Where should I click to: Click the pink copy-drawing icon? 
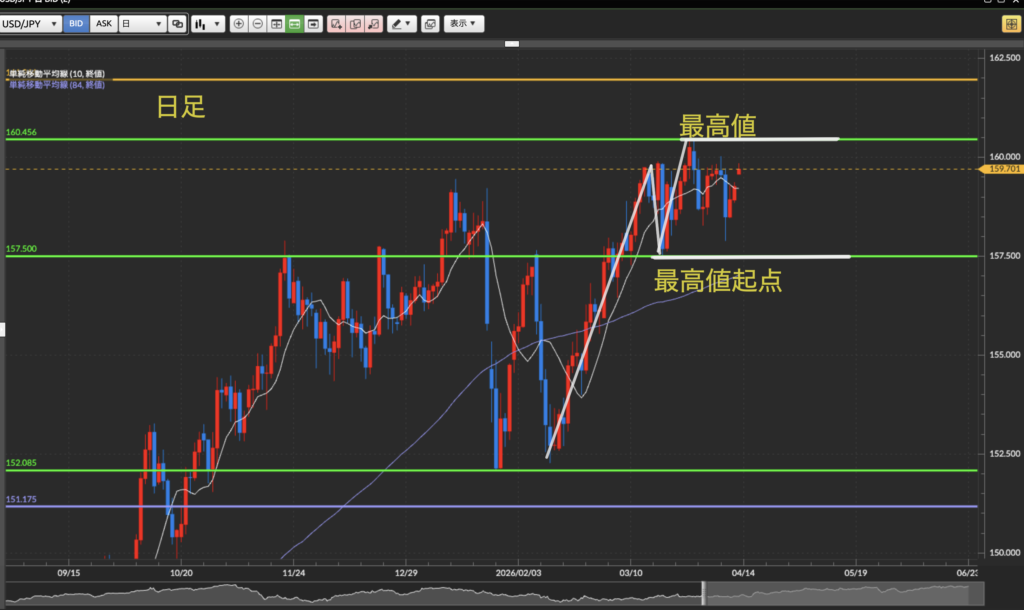pyautogui.click(x=355, y=23)
